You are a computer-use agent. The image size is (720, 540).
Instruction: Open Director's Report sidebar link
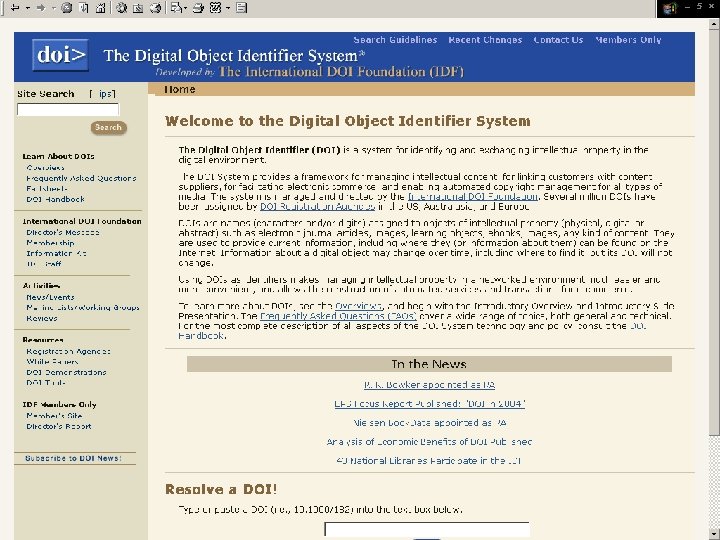point(59,426)
